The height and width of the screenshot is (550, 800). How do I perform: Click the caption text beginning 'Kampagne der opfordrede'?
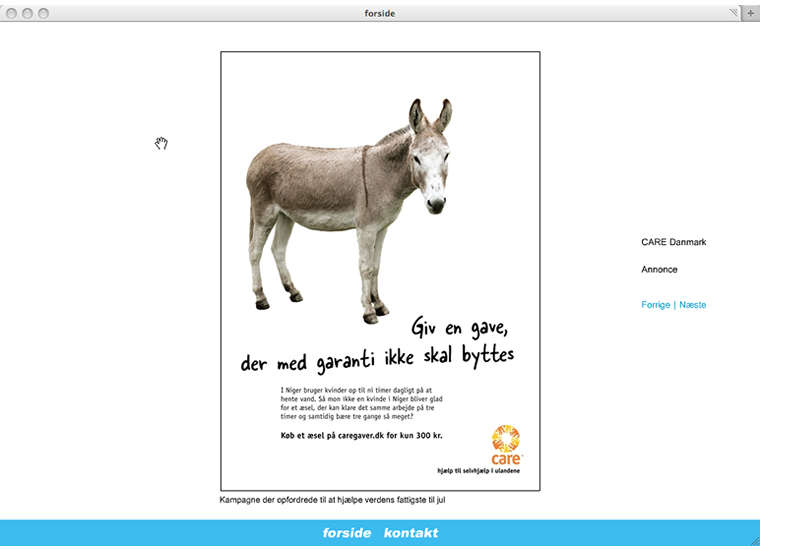(x=332, y=500)
